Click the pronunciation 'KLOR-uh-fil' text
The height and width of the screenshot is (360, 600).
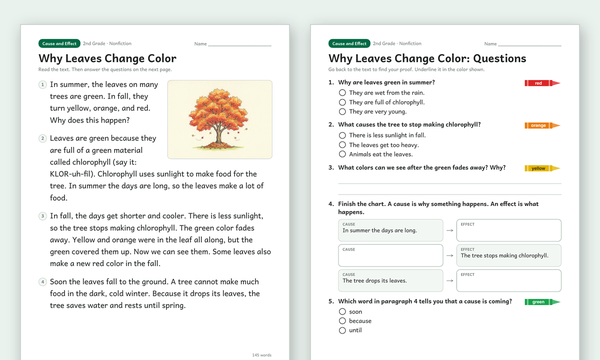click(70, 174)
